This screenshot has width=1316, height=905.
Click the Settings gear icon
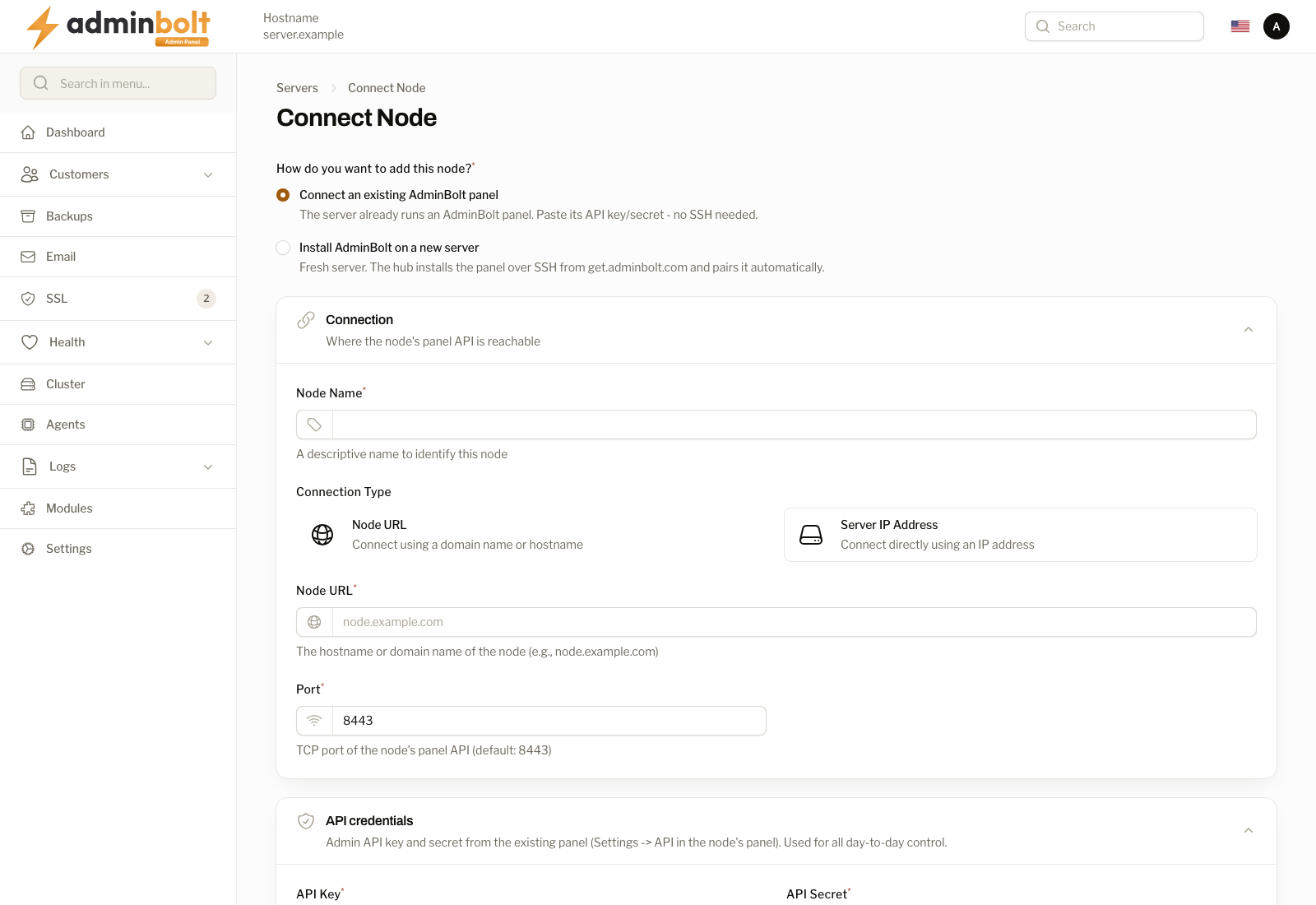[28, 549]
